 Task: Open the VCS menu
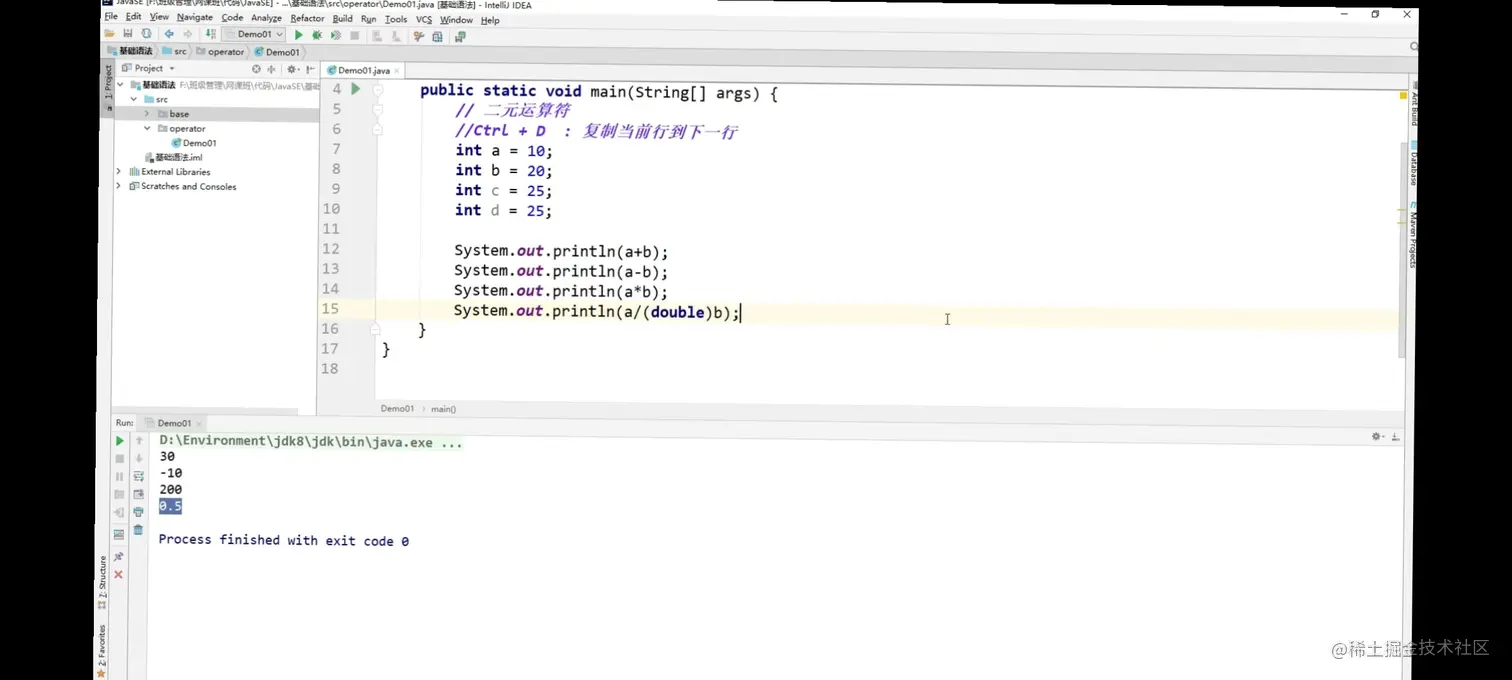tap(423, 19)
